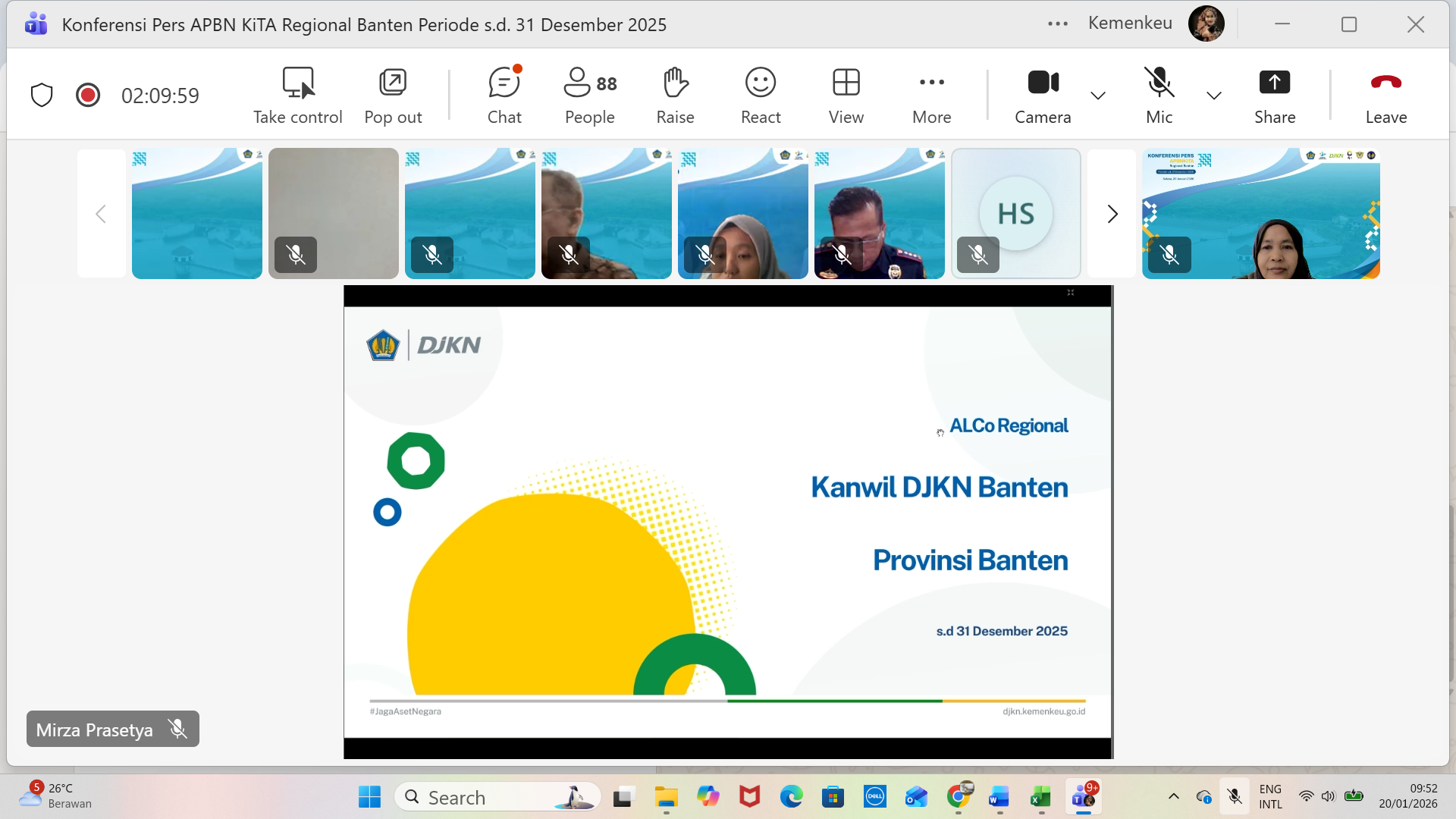Pop out the shared content
The height and width of the screenshot is (819, 1456).
point(393,96)
